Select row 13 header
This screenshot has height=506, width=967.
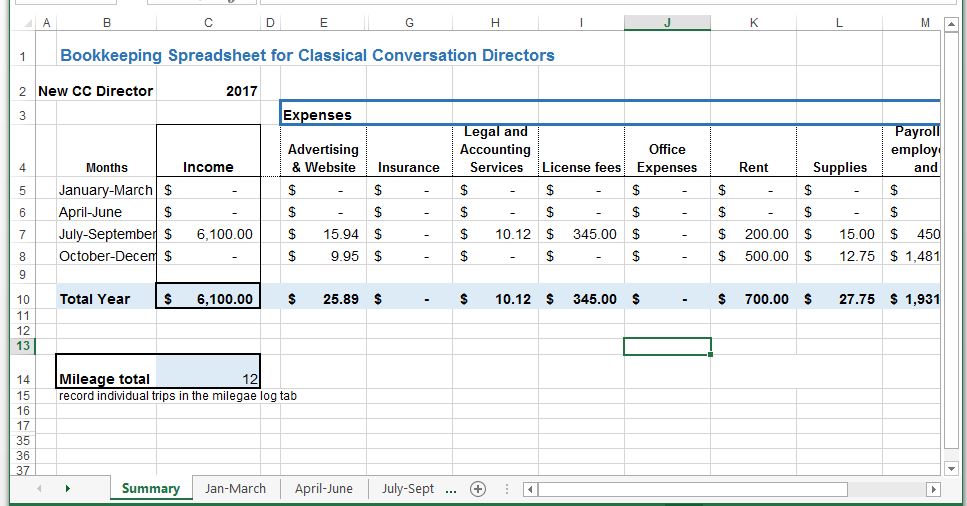[x=23, y=346]
